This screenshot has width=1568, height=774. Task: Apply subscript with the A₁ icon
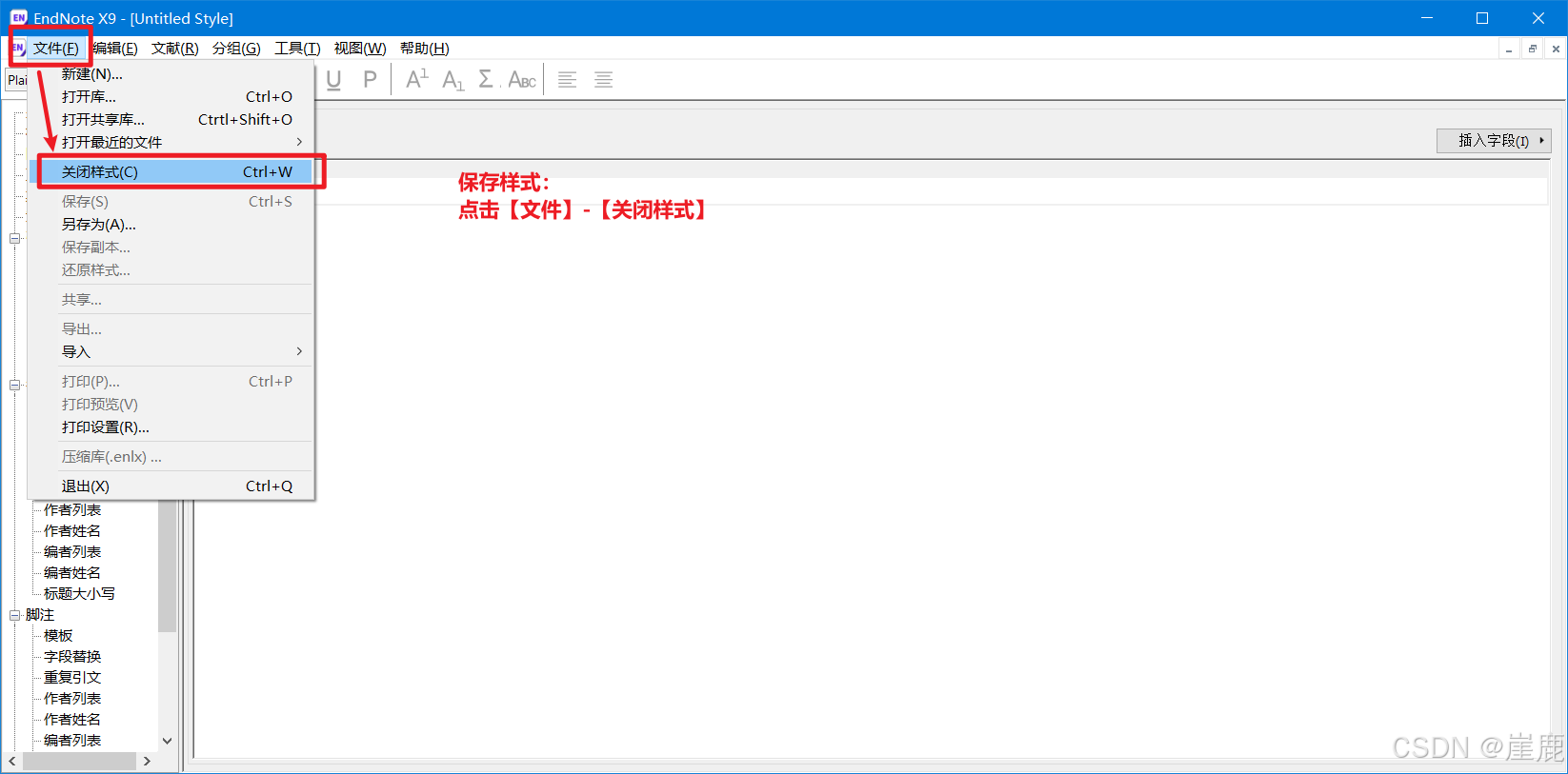pyautogui.click(x=452, y=80)
